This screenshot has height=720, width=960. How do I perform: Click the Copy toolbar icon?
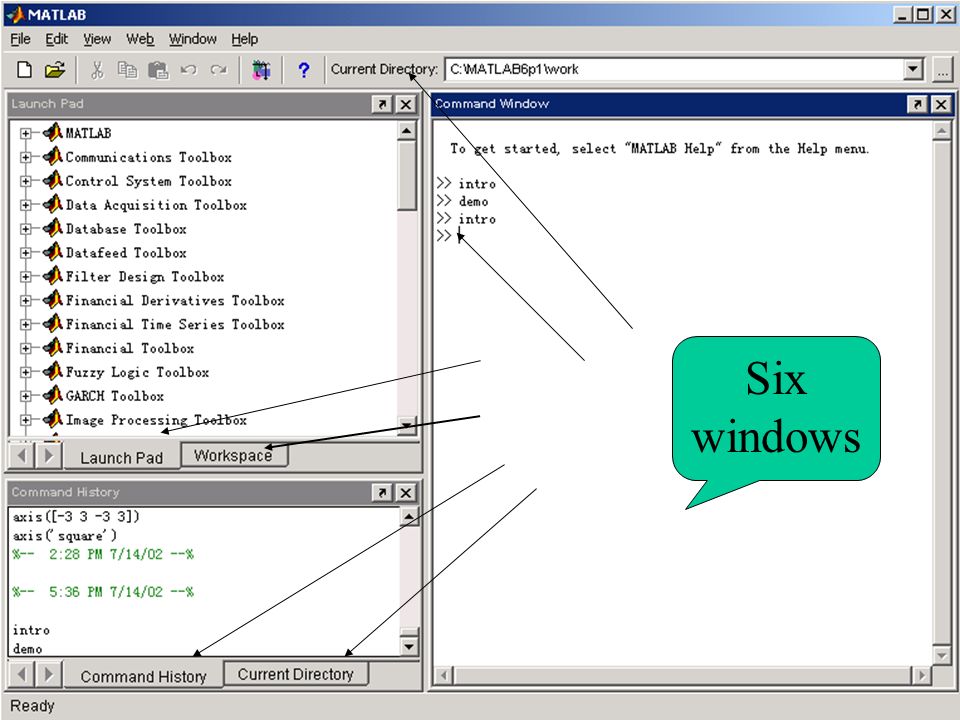pyautogui.click(x=127, y=70)
